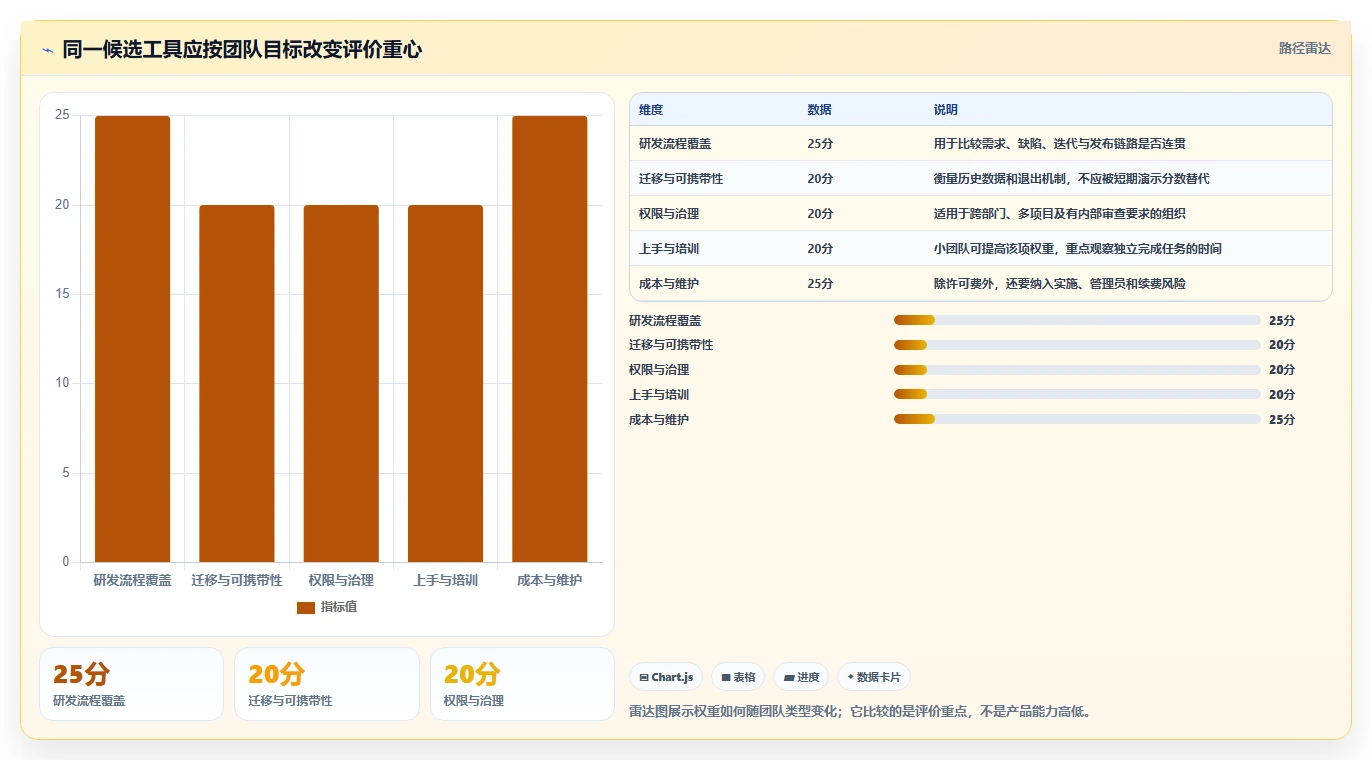Screen dimensions: 1372x760
Task: Click the 维度 column header
Action: pyautogui.click(x=651, y=110)
